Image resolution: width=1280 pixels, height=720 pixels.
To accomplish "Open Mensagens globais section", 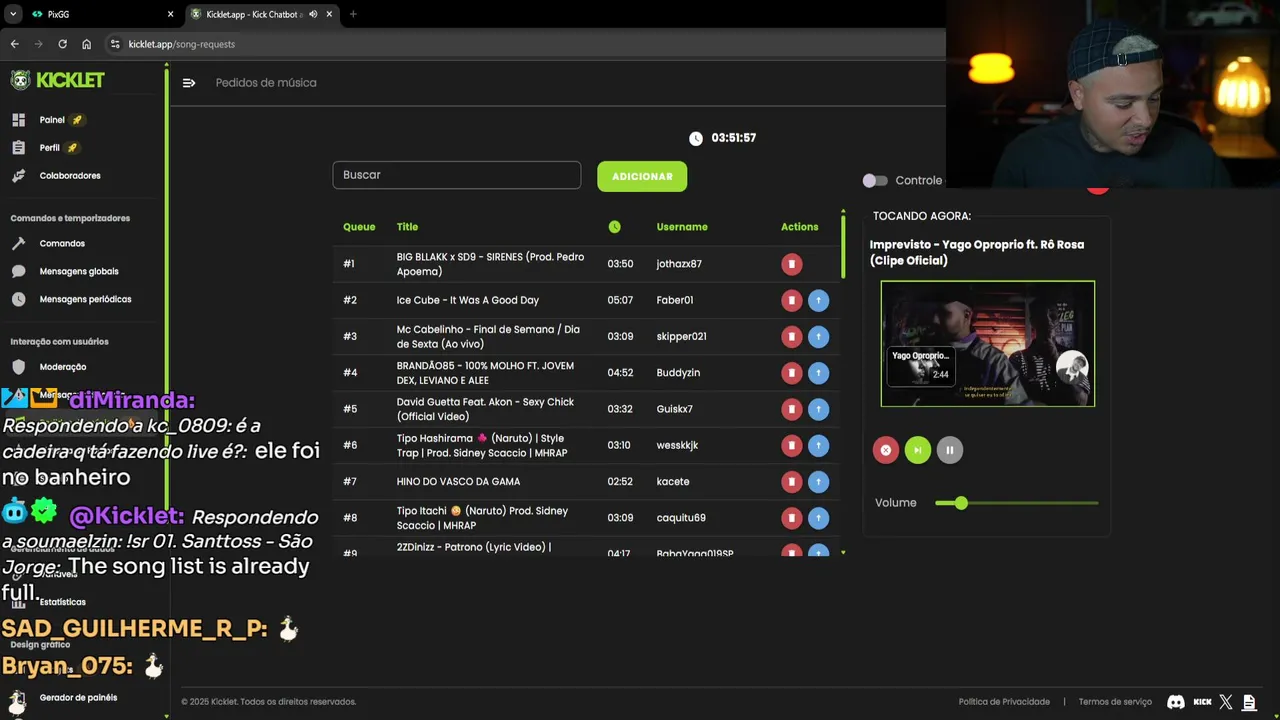I will tap(65, 272).
